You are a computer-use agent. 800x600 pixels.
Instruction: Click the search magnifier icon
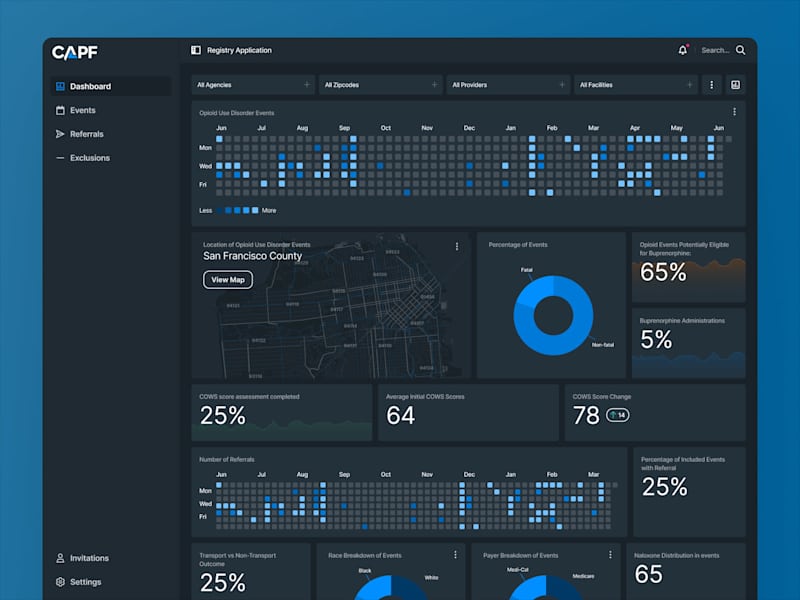pyautogui.click(x=740, y=50)
